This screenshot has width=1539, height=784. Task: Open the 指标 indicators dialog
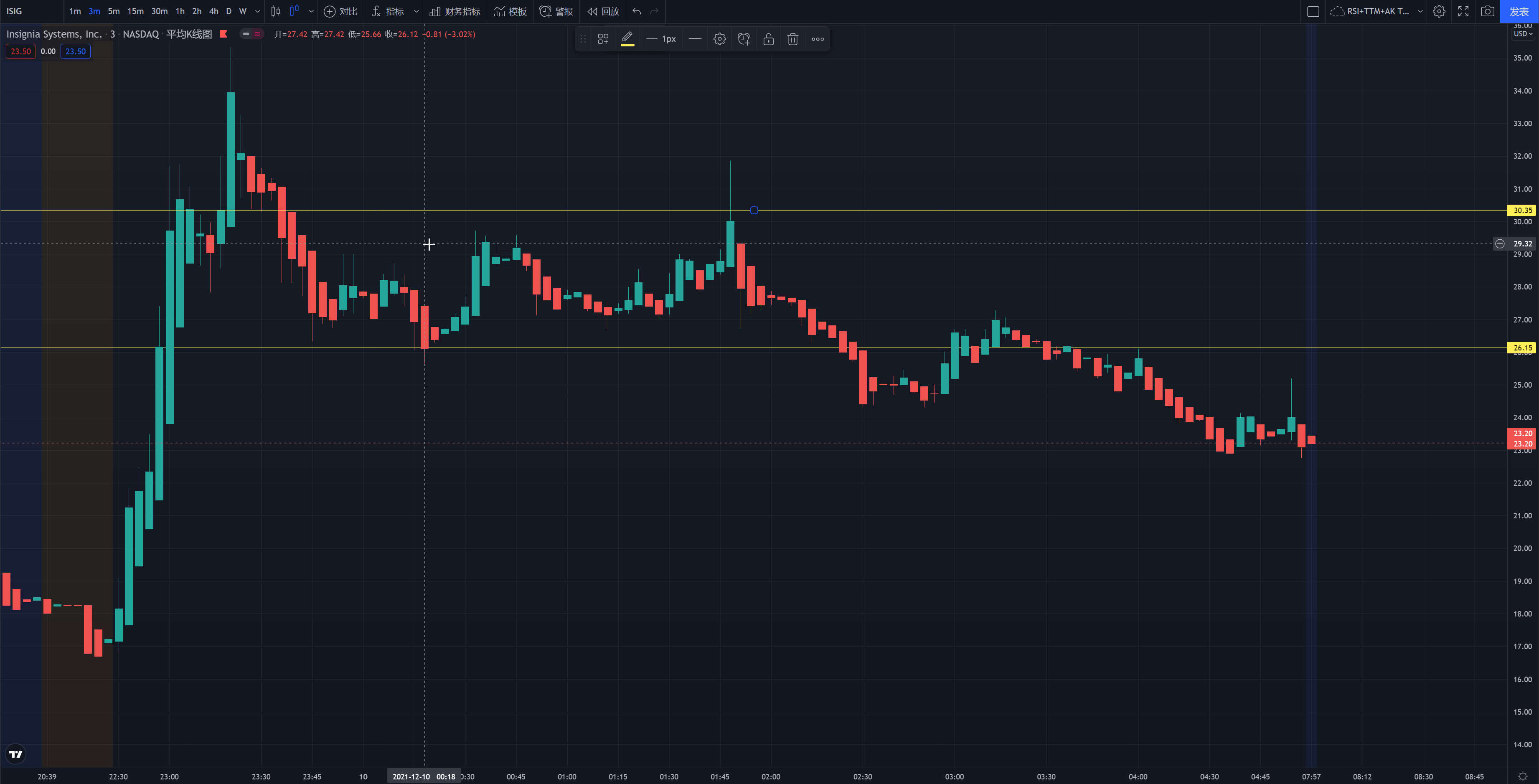point(388,11)
